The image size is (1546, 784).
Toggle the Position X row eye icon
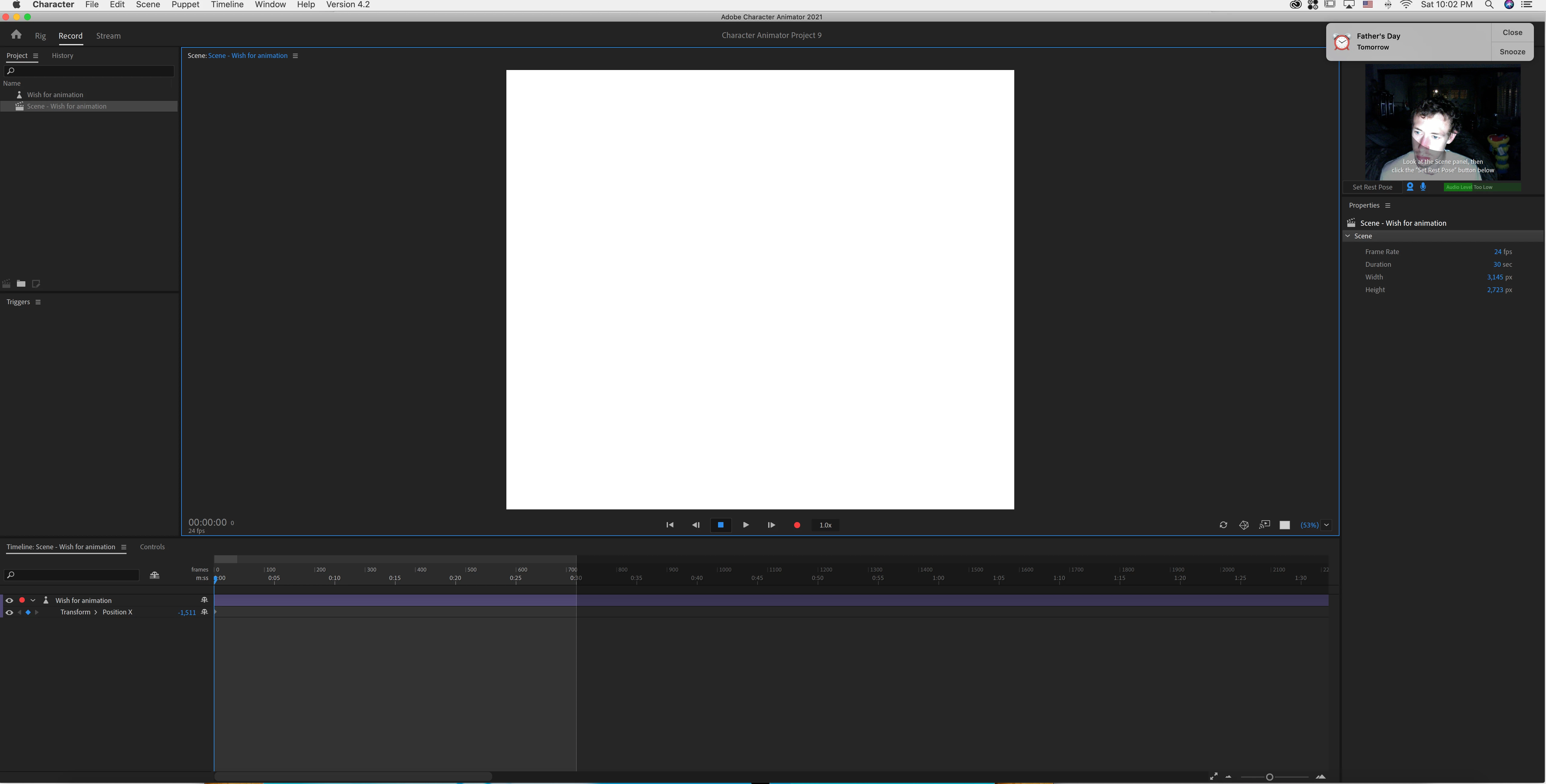[9, 613]
